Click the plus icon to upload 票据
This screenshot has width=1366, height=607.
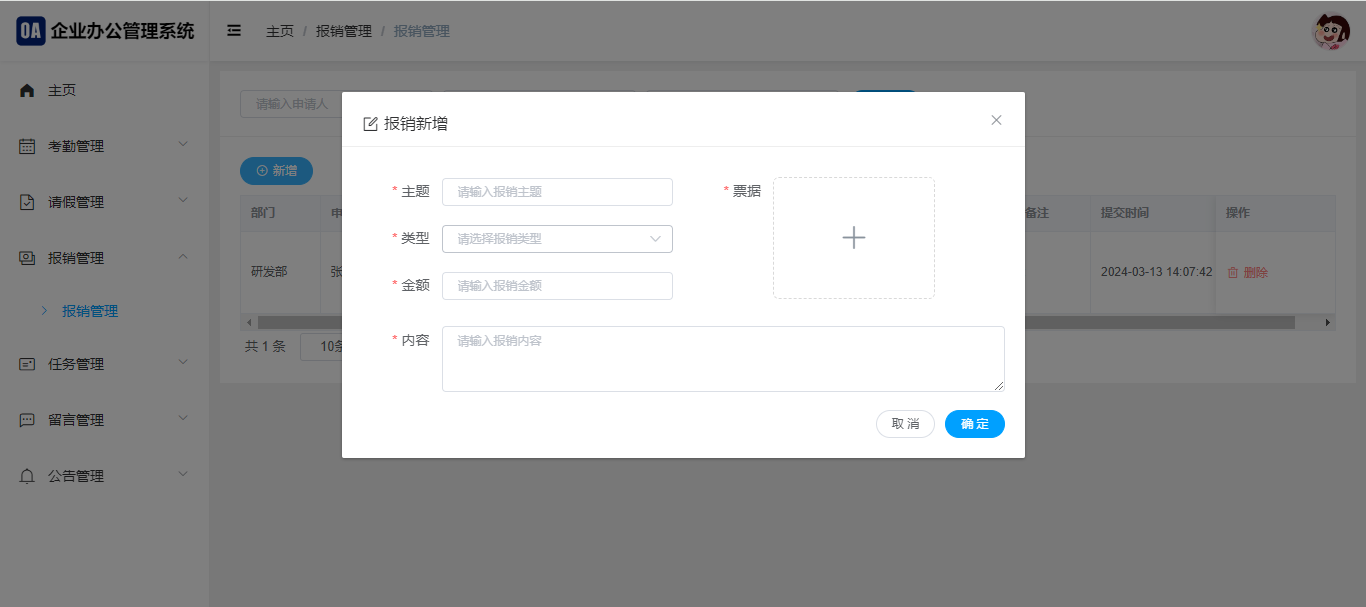[854, 238]
